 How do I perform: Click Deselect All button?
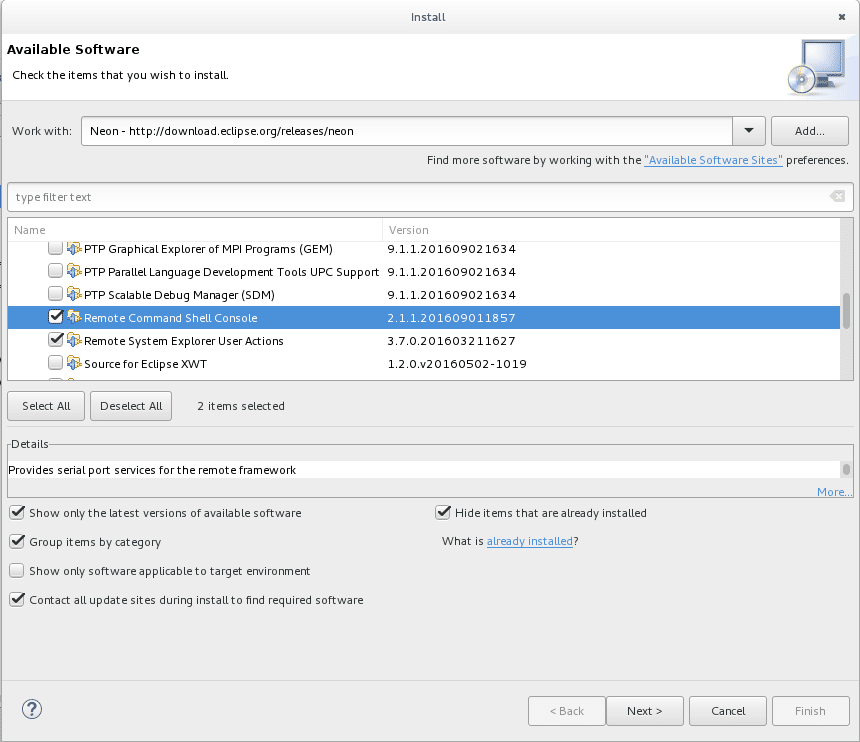(131, 406)
